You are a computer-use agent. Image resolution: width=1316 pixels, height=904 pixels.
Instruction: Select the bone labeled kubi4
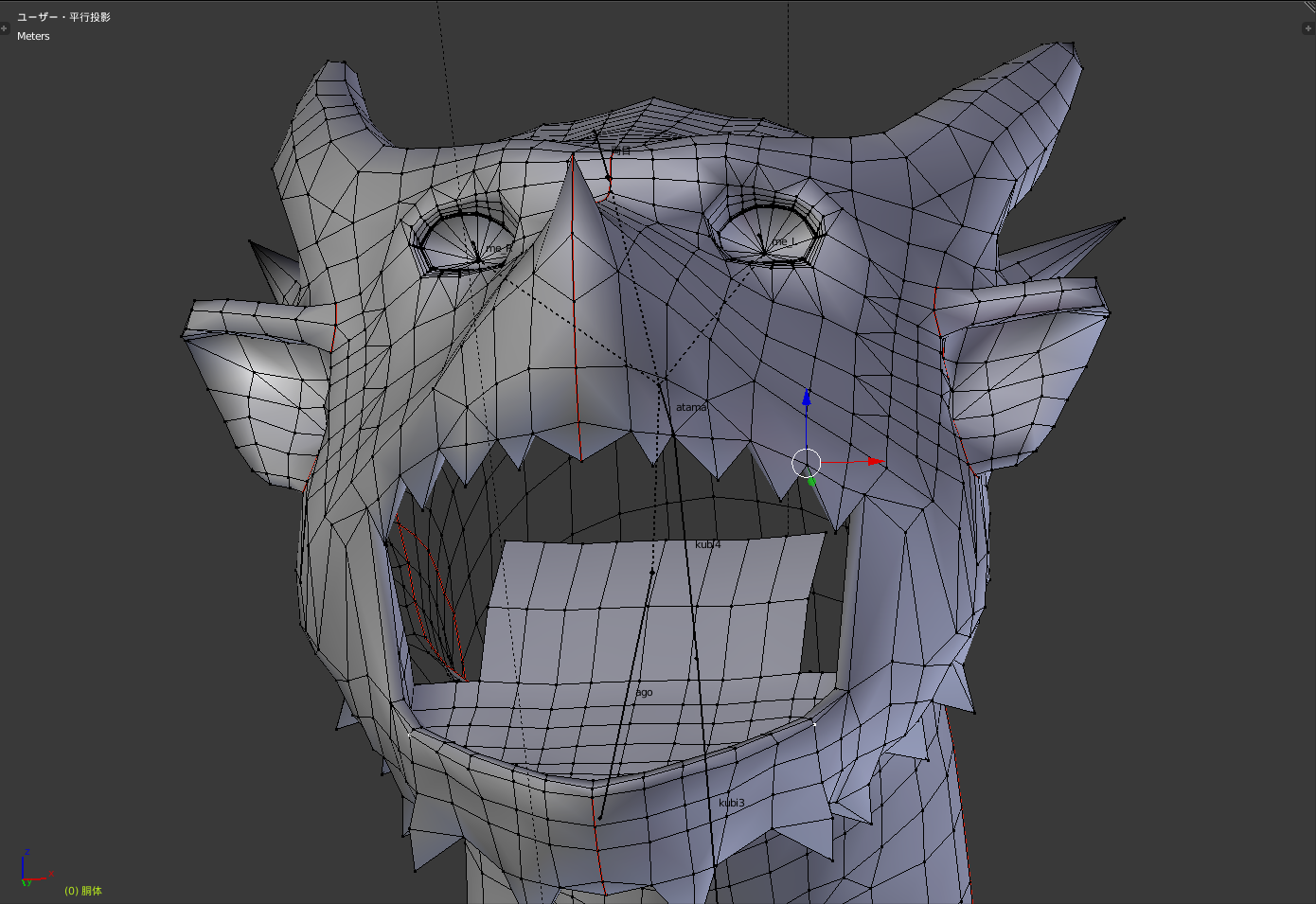pos(708,544)
